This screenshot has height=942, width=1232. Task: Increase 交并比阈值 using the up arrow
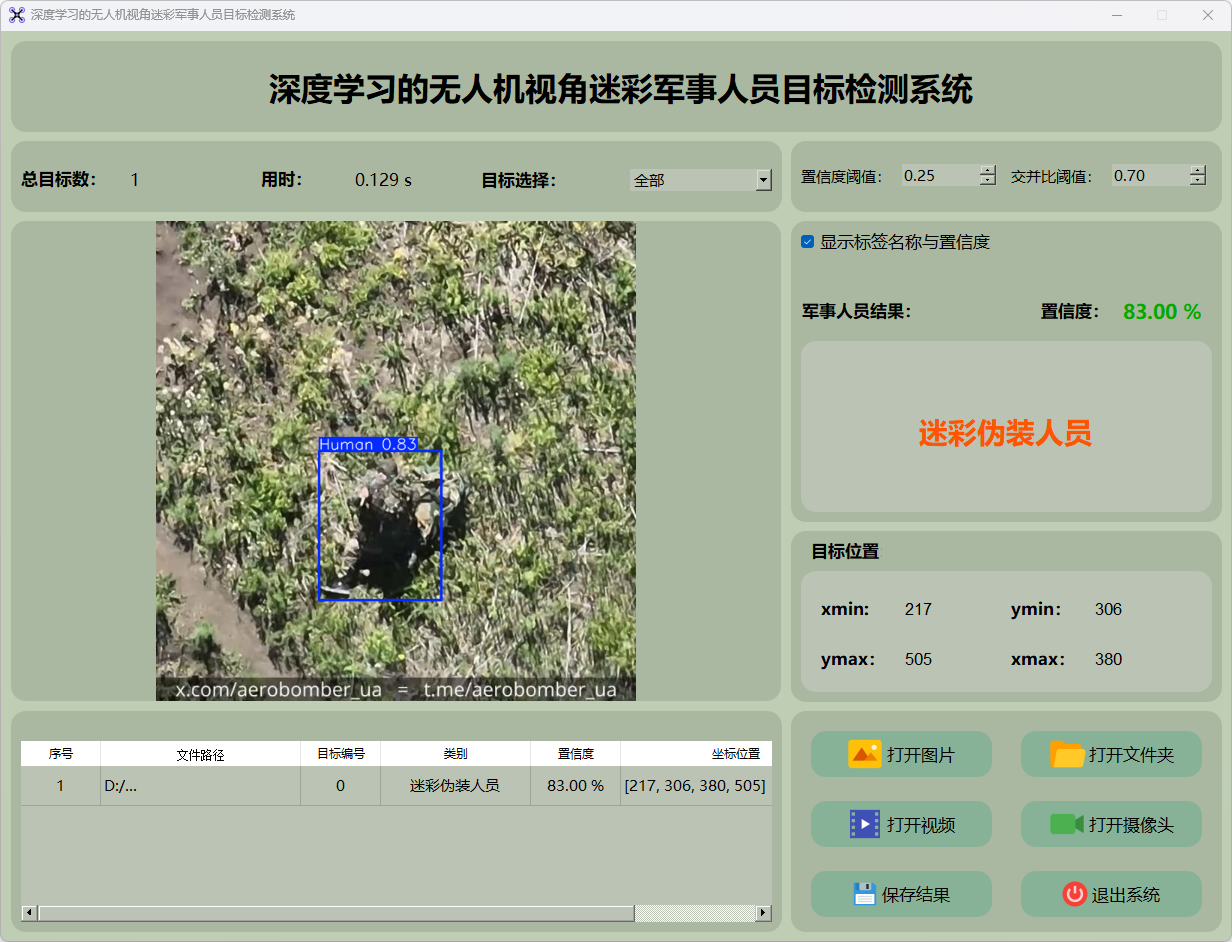click(1198, 170)
